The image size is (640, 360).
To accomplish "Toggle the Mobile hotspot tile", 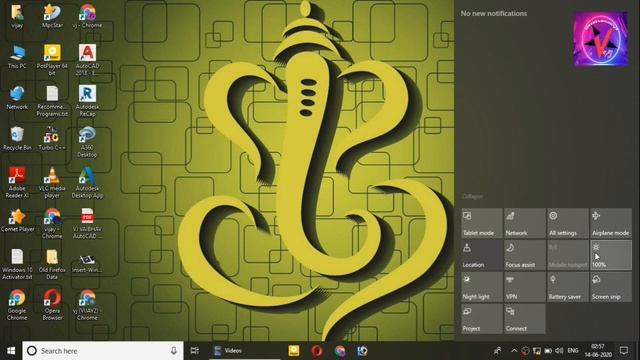I will pos(568,255).
